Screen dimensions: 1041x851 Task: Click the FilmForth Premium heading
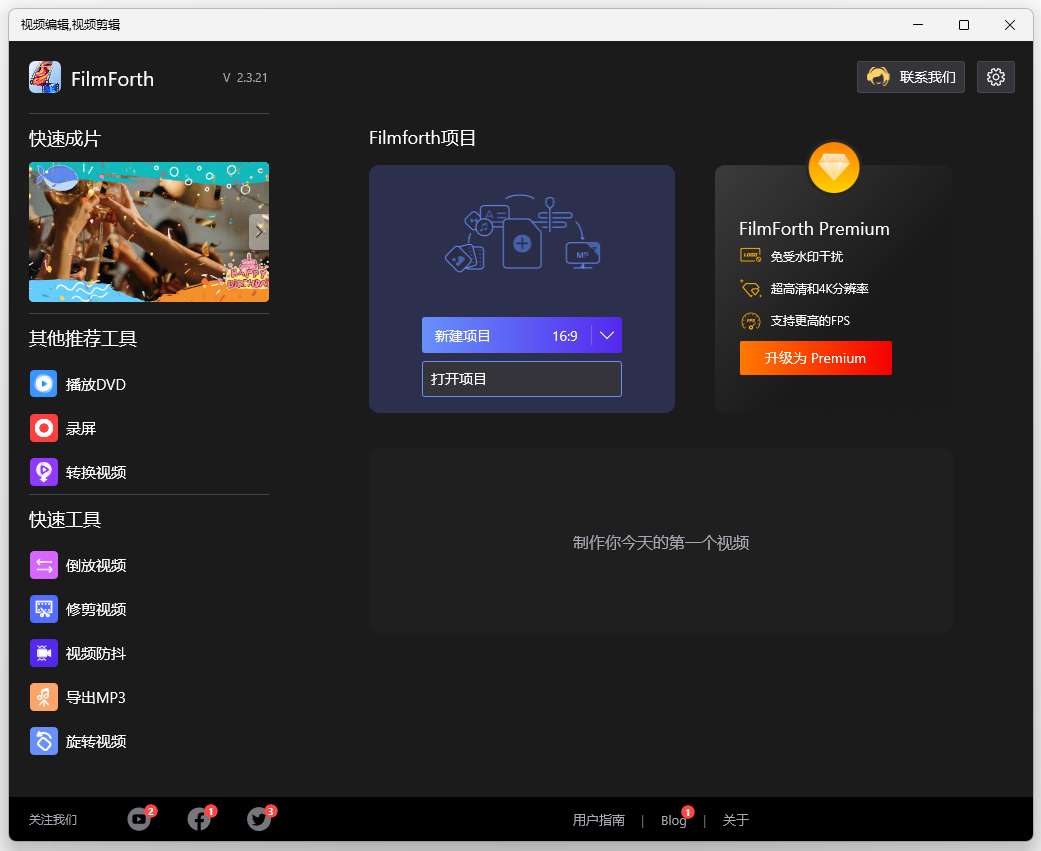tap(814, 228)
